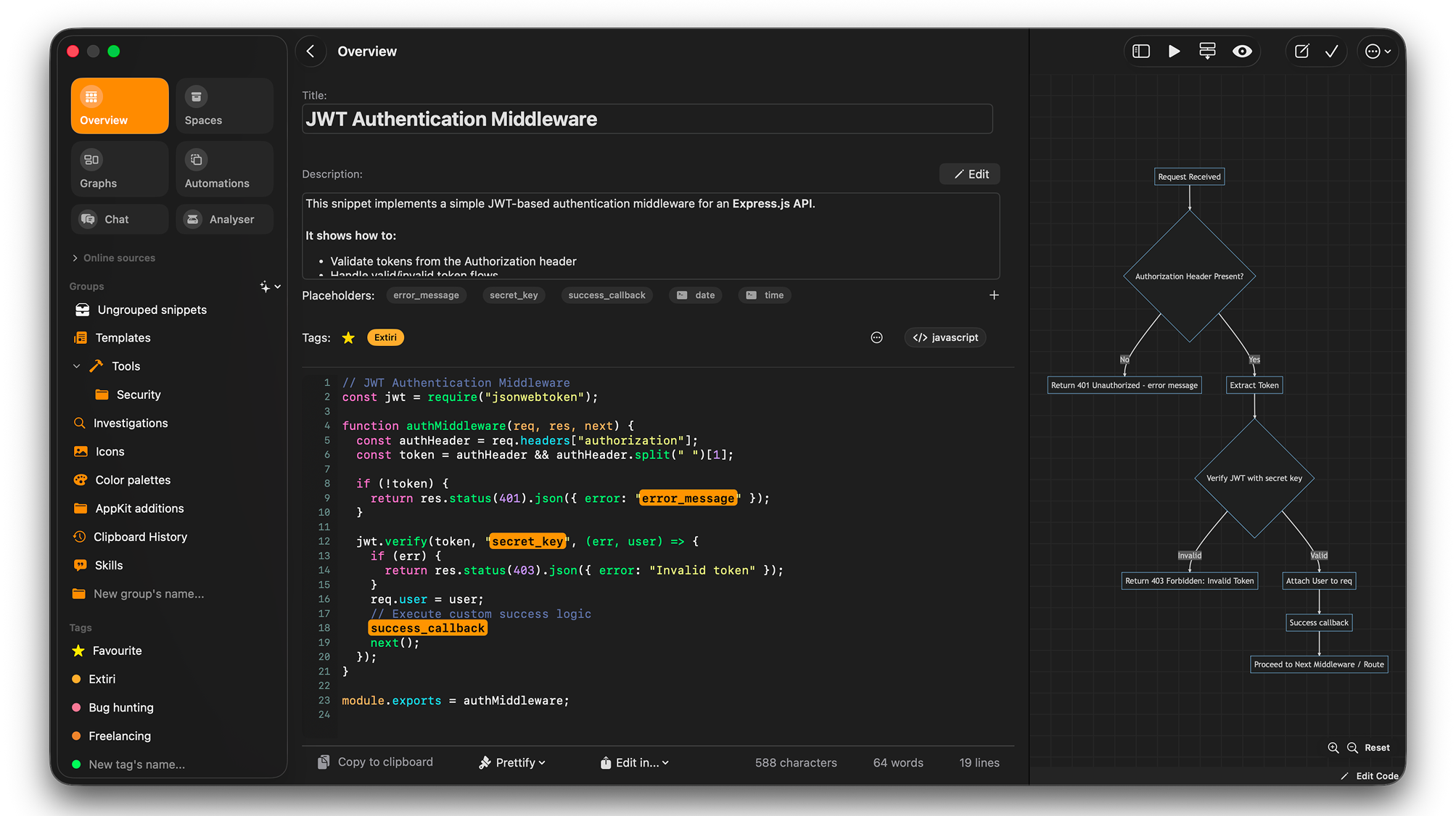The image size is (1456, 816).
Task: Click the checkmark icon in toolbar
Action: point(1332,51)
